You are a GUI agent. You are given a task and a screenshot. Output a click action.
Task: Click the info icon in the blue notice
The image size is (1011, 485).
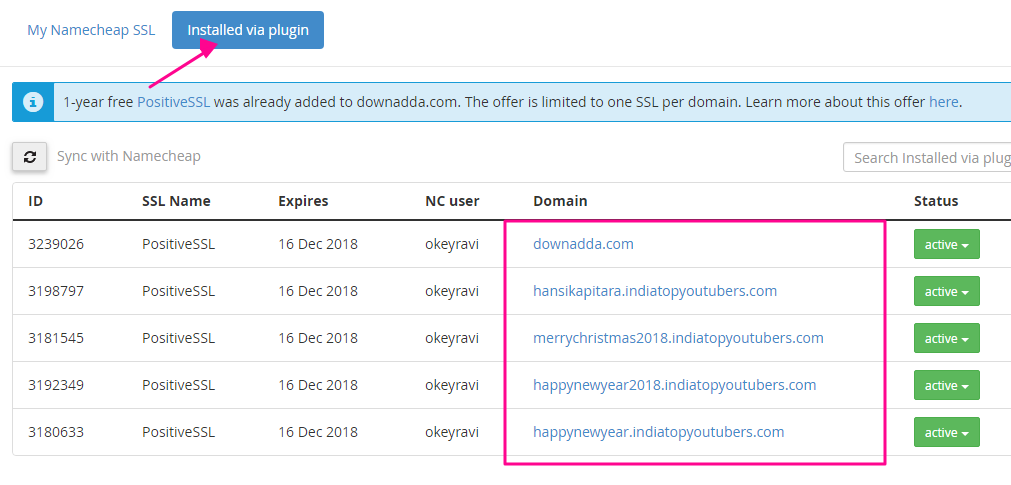point(34,102)
